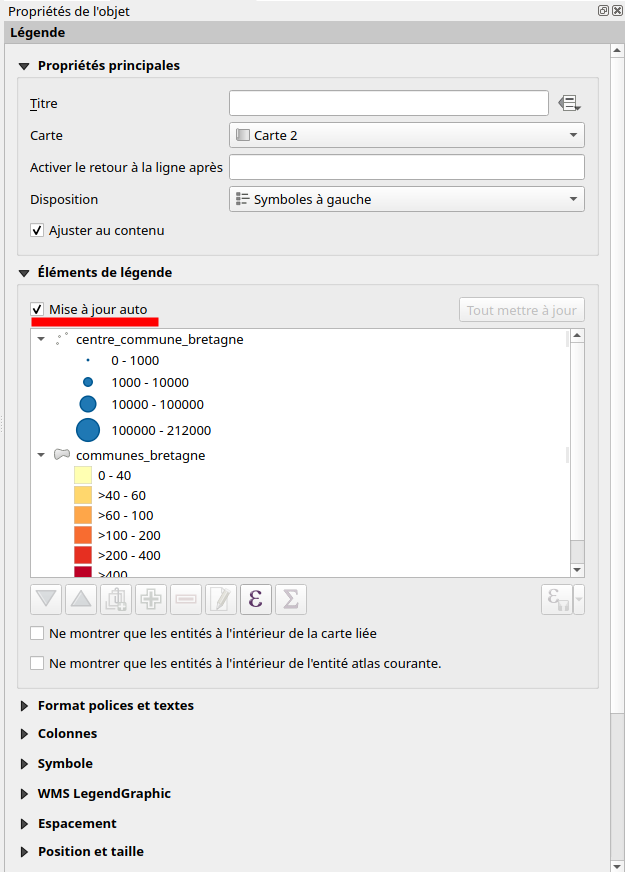
Task: Click the move item down arrow button
Action: click(47, 599)
